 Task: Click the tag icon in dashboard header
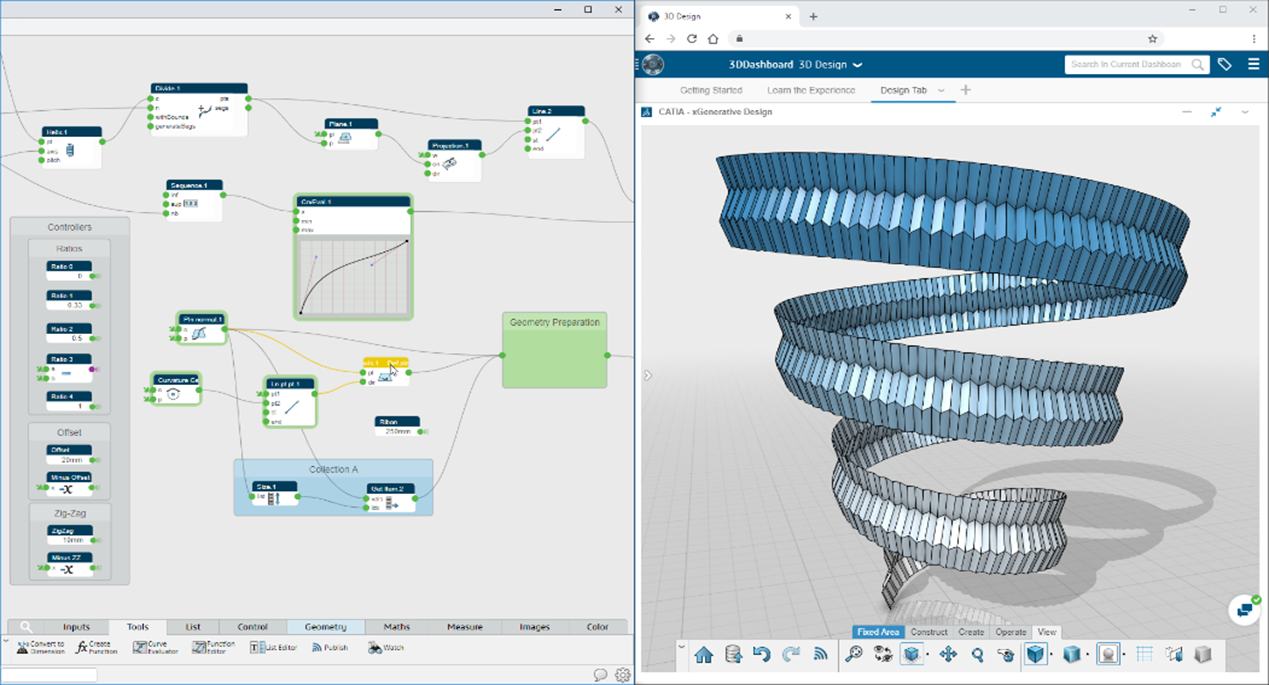click(x=1225, y=65)
